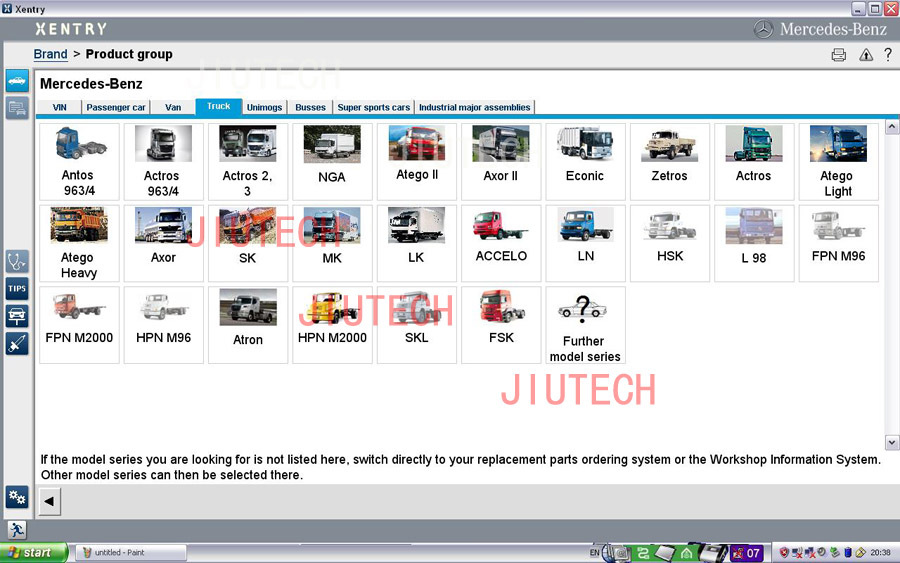
Task: Open the HPN M2000 model series
Action: tap(332, 325)
